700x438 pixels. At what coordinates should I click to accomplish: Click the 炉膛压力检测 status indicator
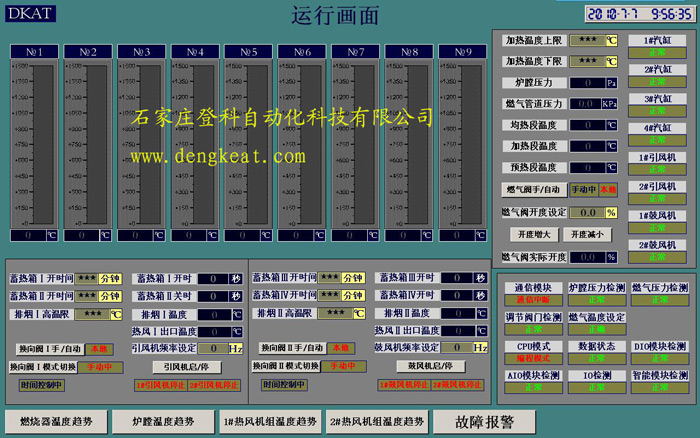click(x=596, y=300)
